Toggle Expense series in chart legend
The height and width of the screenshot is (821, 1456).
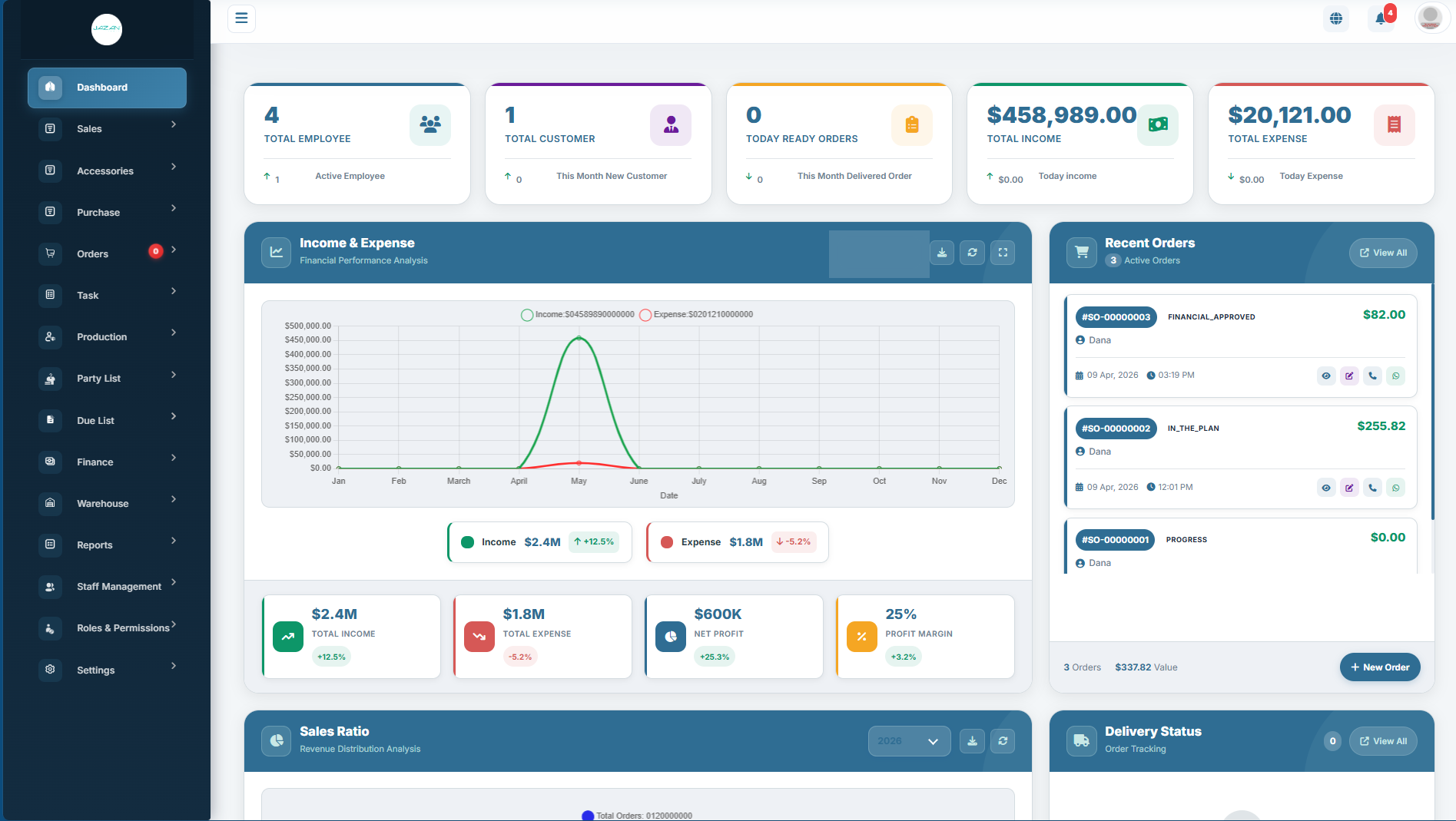pyautogui.click(x=696, y=314)
